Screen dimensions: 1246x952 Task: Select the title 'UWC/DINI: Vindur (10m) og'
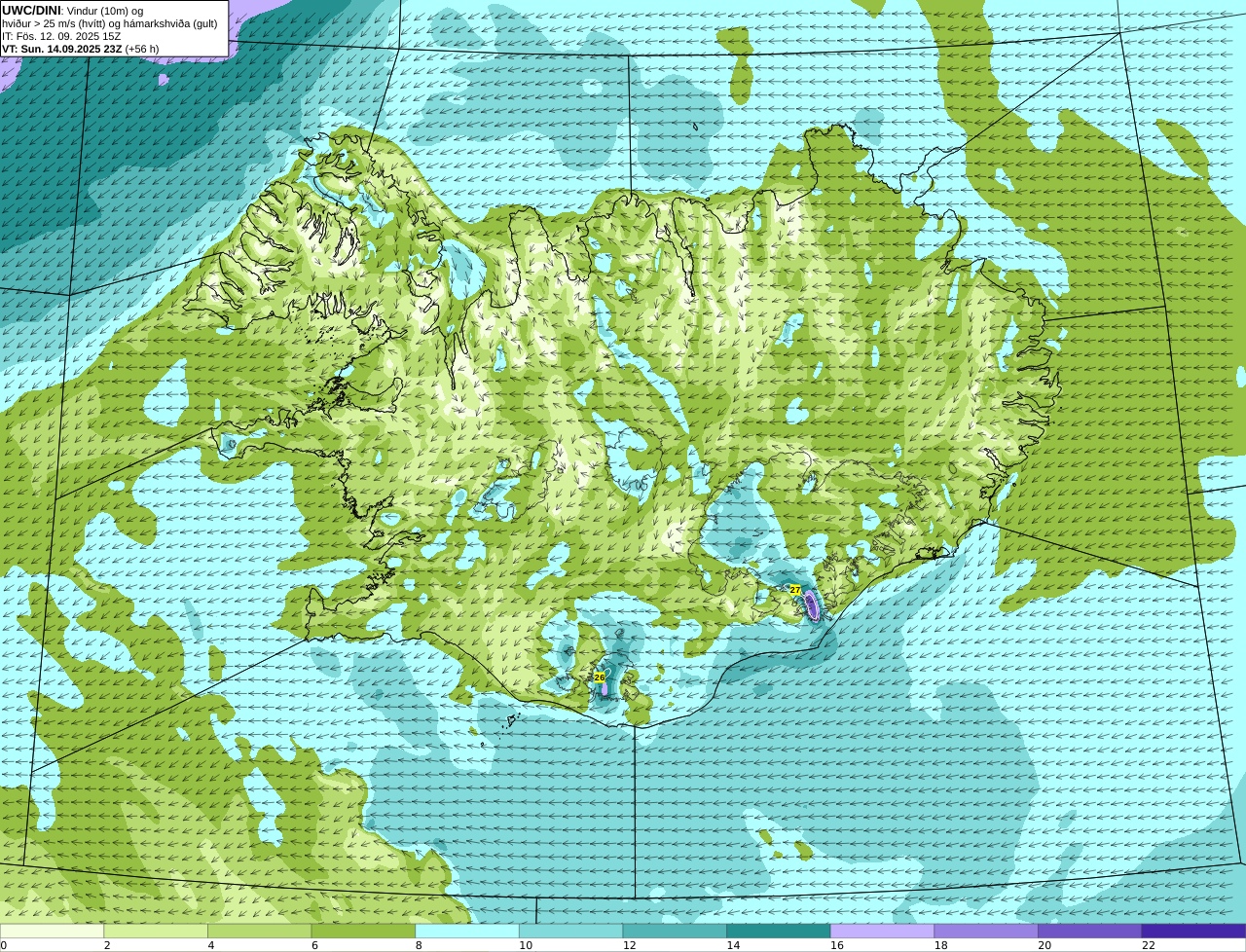73,11
